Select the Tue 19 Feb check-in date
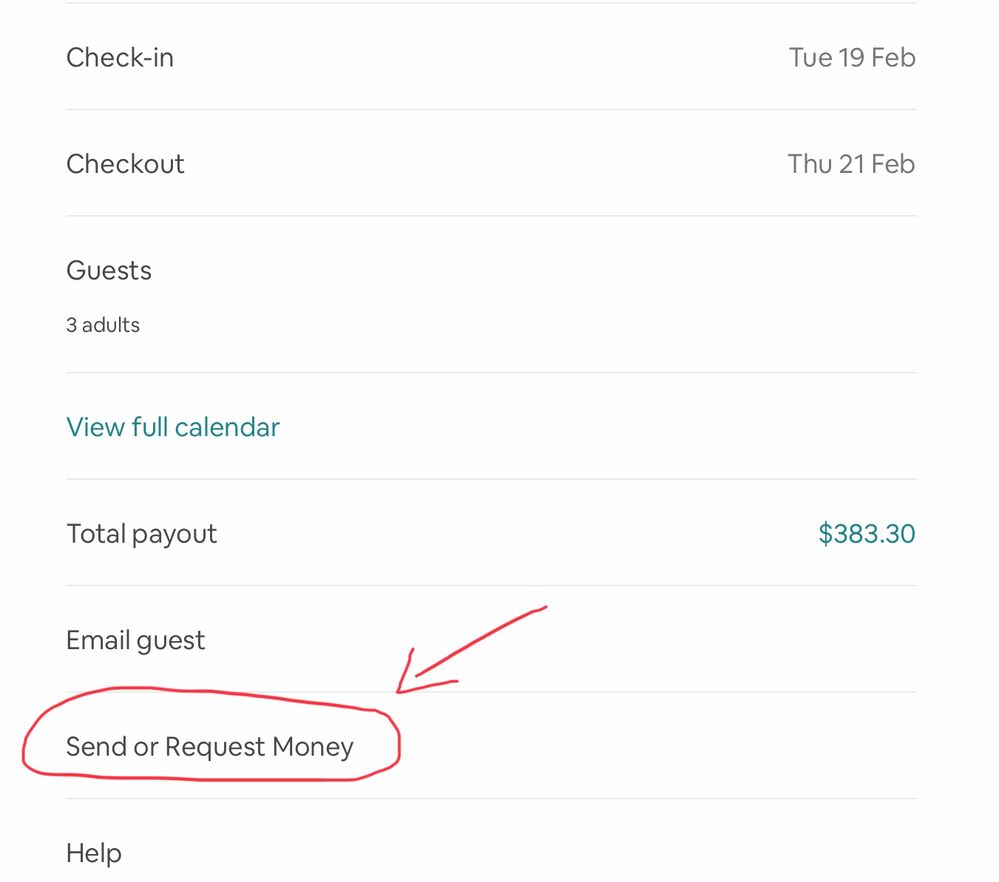Screen dimensions: 999x882 pyautogui.click(x=852, y=57)
